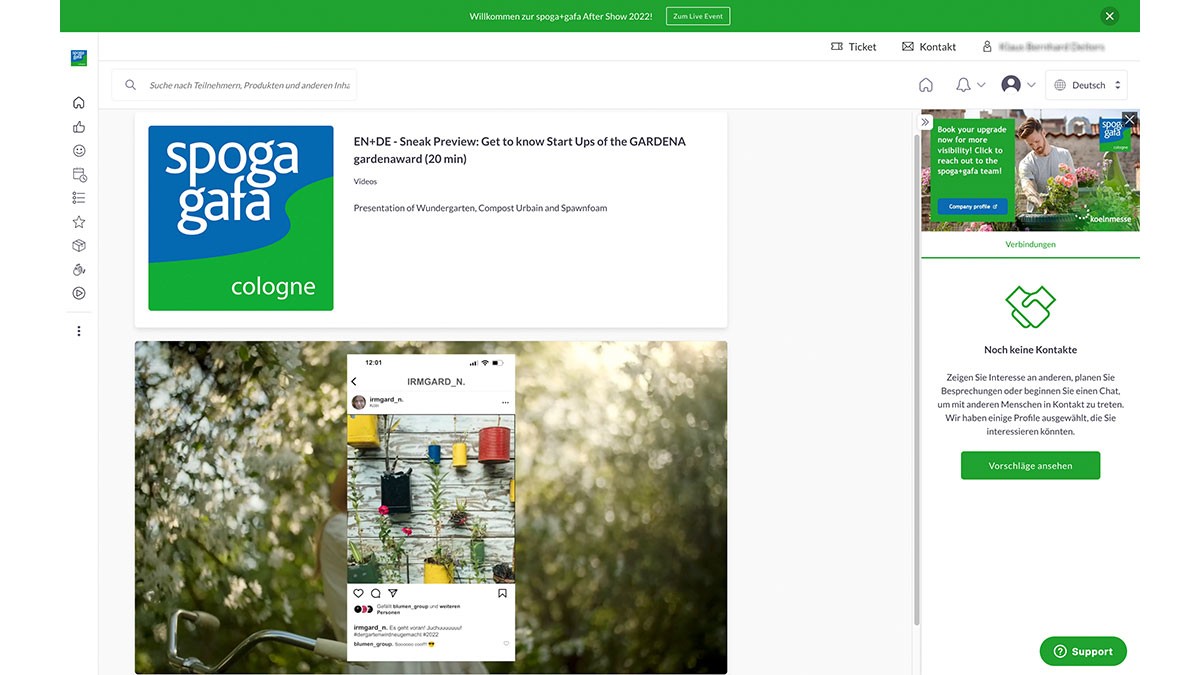Screen dimensions: 1200x675
Task: Close the banner advertisement with the X
Action: (1130, 119)
